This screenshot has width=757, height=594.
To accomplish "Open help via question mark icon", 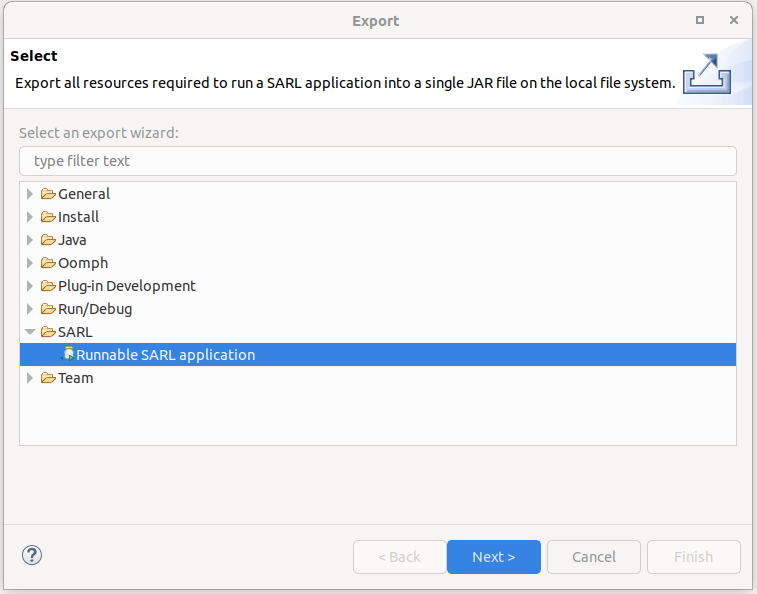I will (x=32, y=555).
